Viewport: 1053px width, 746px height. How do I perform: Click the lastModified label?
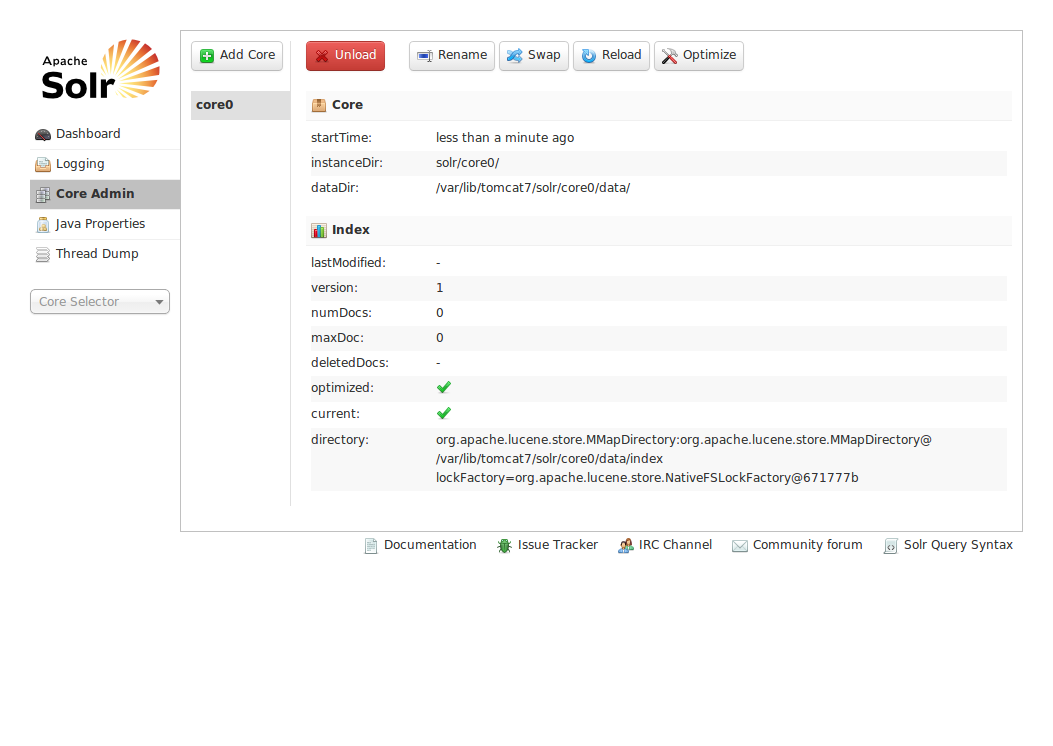[x=348, y=263]
